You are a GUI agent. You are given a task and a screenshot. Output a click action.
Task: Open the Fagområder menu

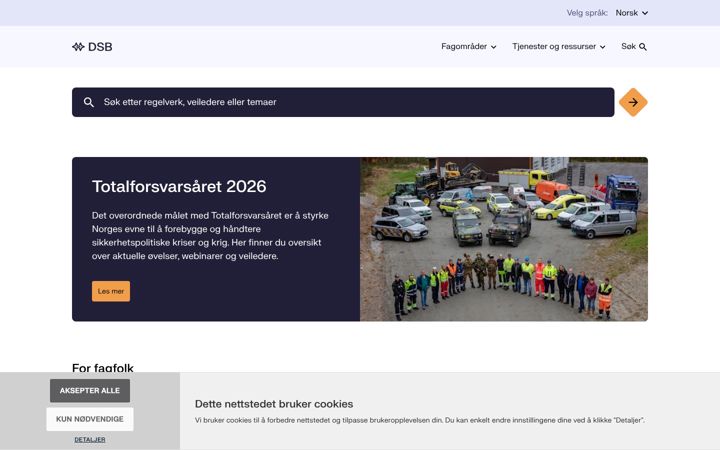click(469, 46)
